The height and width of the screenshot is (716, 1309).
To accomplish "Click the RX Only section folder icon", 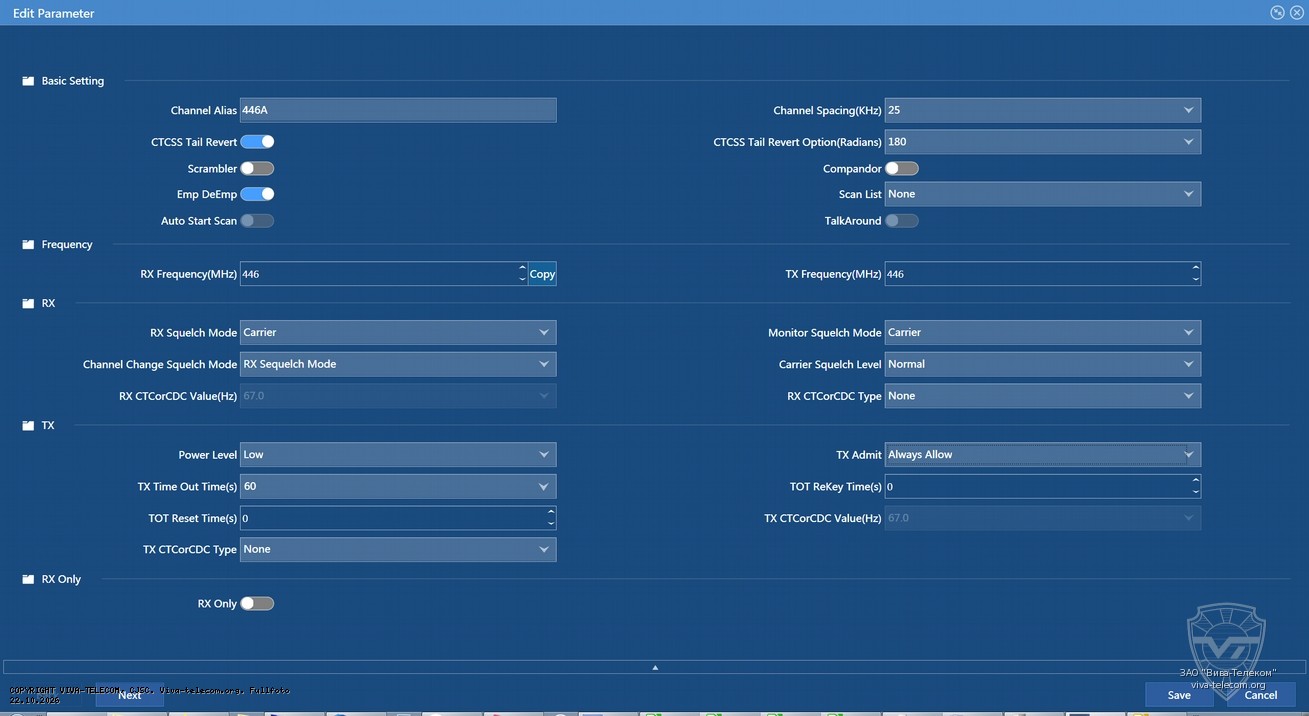I will coord(28,580).
